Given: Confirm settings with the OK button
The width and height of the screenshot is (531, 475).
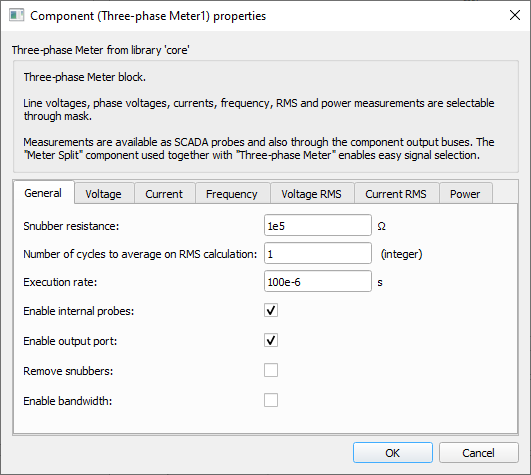Looking at the screenshot, I should point(393,453).
